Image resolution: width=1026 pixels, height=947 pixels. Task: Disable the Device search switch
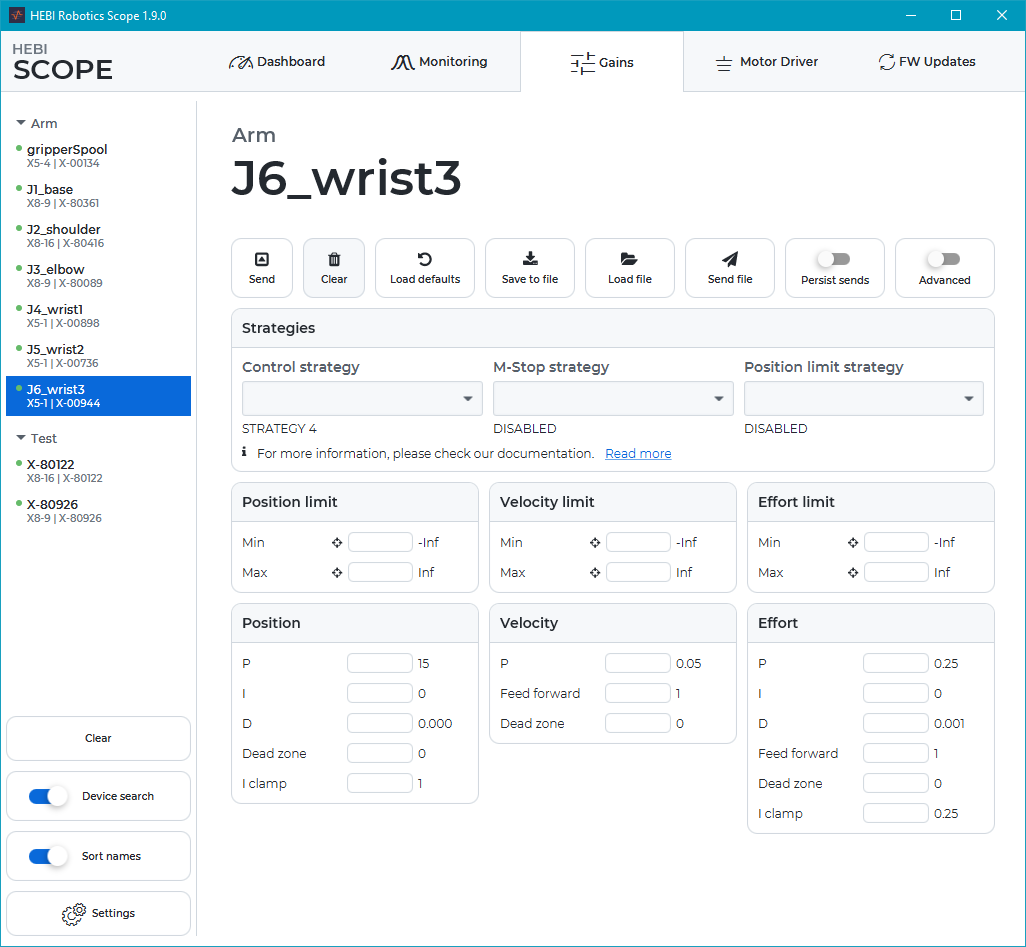[x=48, y=797]
